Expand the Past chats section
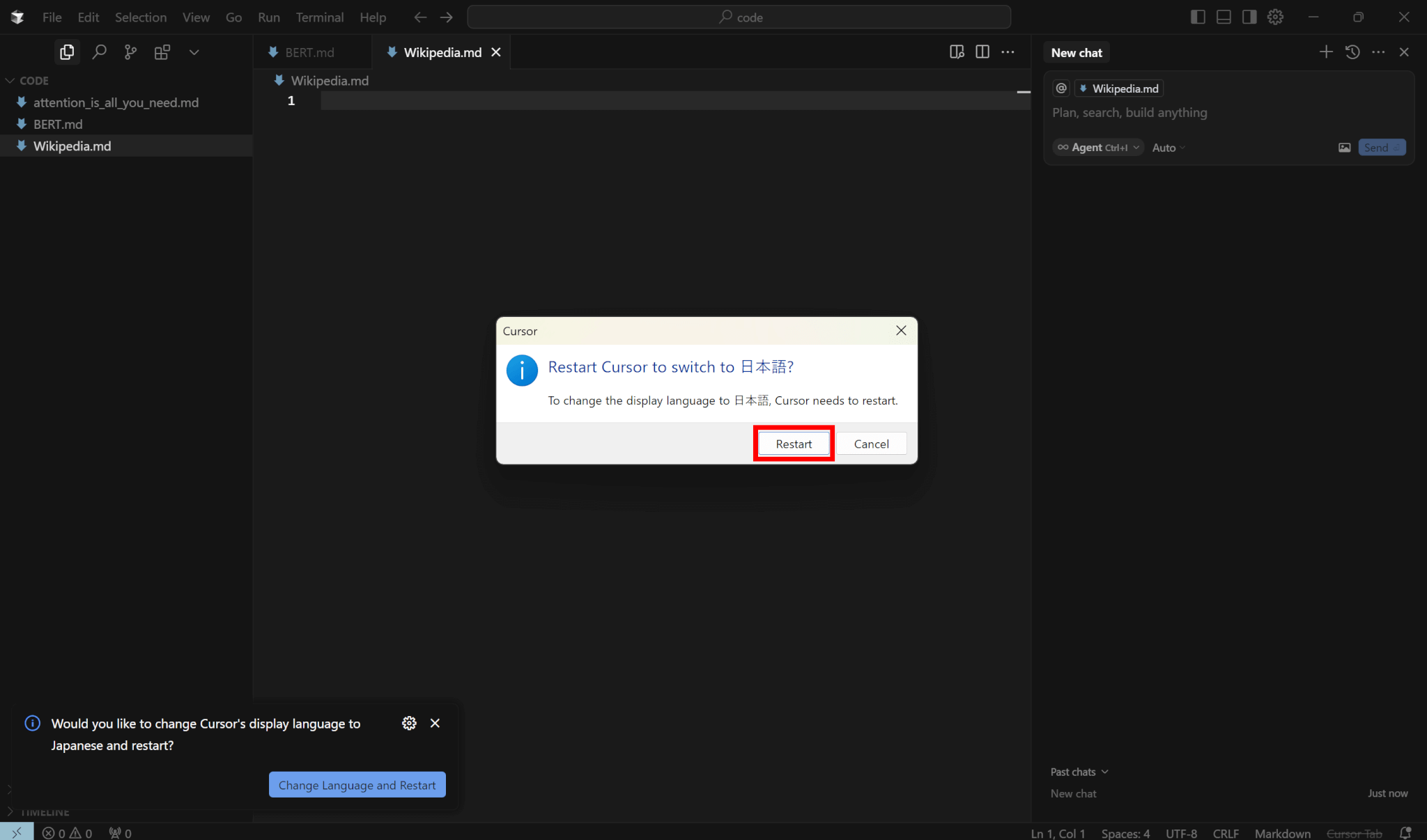Viewport: 1427px width, 840px height. (1079, 772)
